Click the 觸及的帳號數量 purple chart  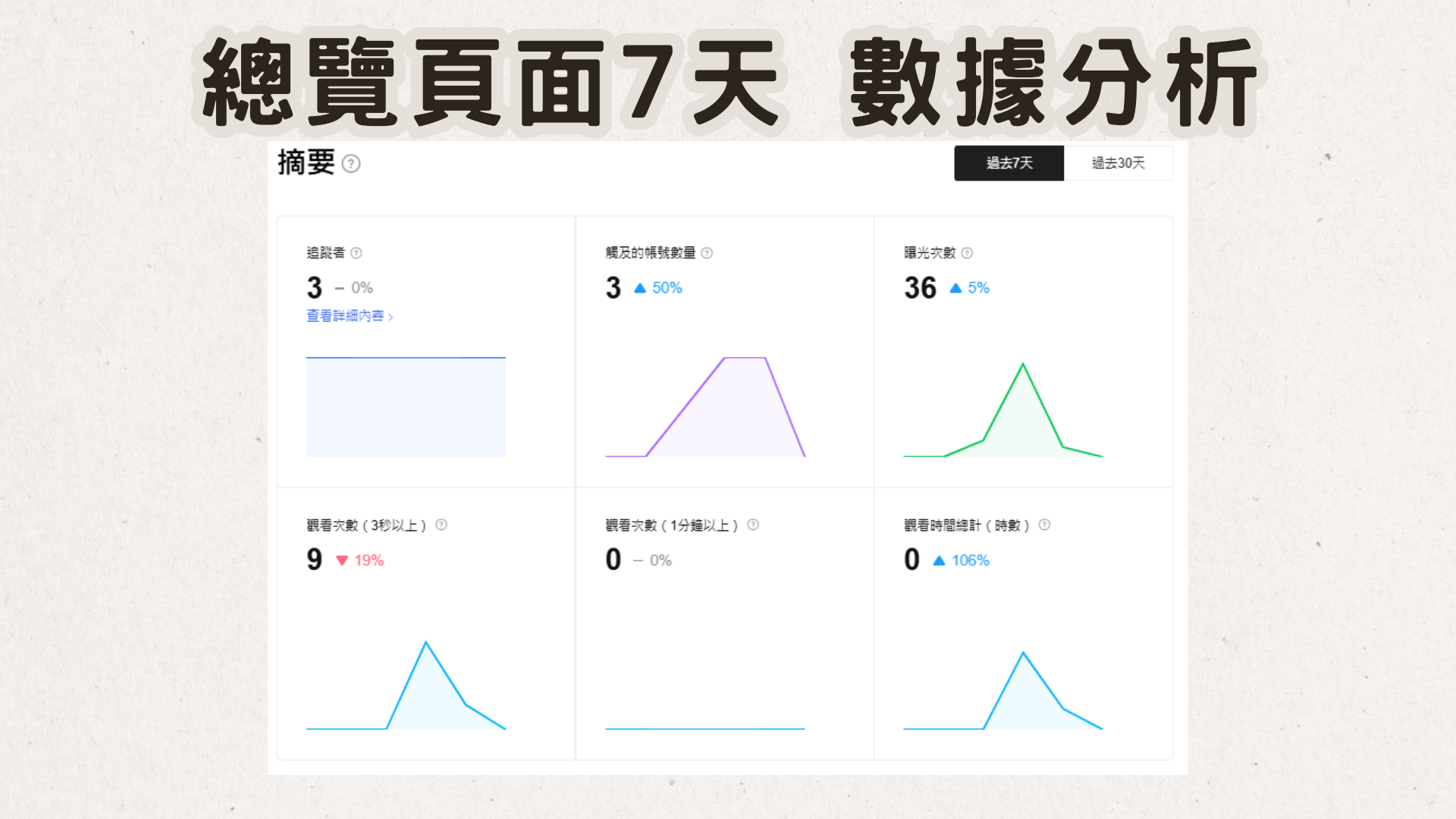click(705, 406)
